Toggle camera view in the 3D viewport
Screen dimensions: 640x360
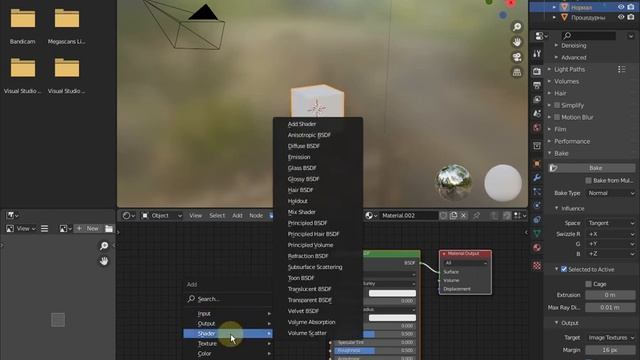[517, 57]
